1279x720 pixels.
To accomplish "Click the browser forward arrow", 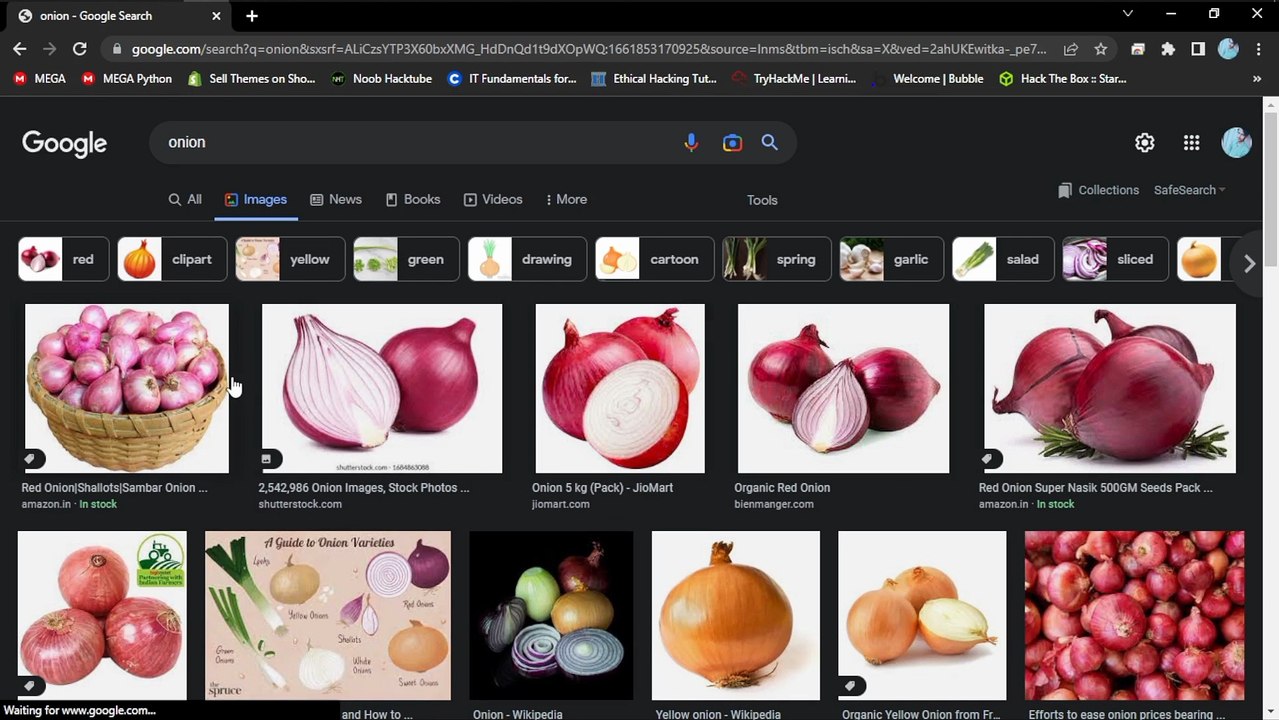I will pyautogui.click(x=50, y=48).
